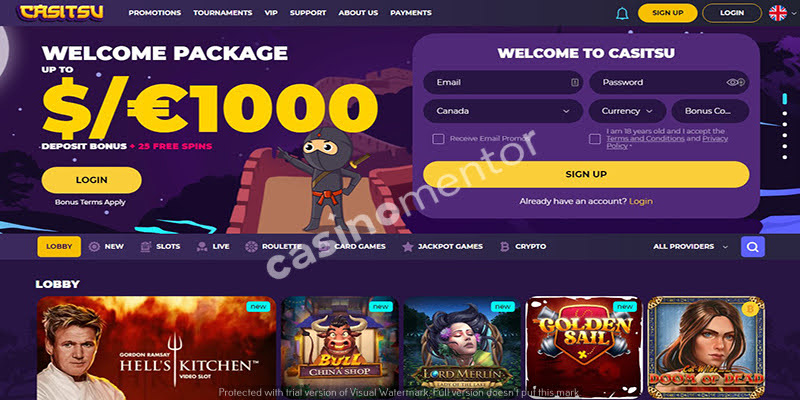Open the Currency dropdown
This screenshot has width=800, height=400.
pos(627,111)
